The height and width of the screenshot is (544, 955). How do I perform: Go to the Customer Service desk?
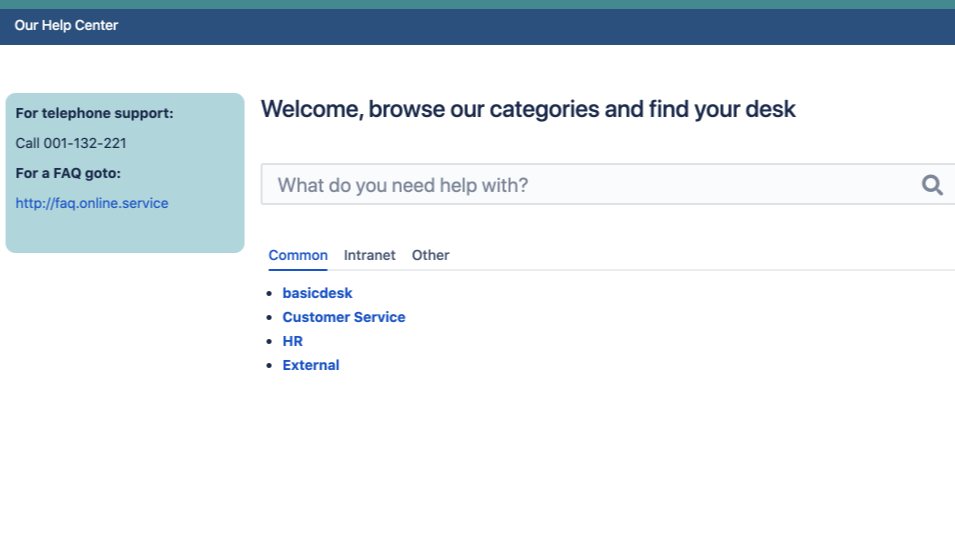(x=344, y=317)
